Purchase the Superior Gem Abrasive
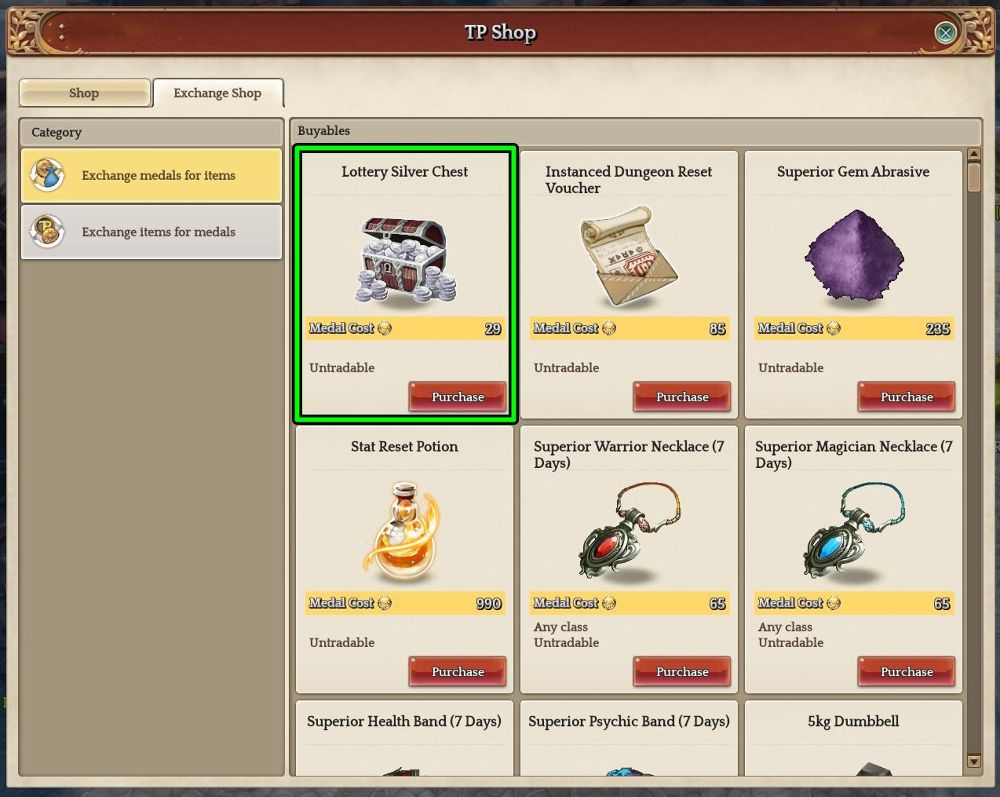This screenshot has height=797, width=1000. [906, 397]
